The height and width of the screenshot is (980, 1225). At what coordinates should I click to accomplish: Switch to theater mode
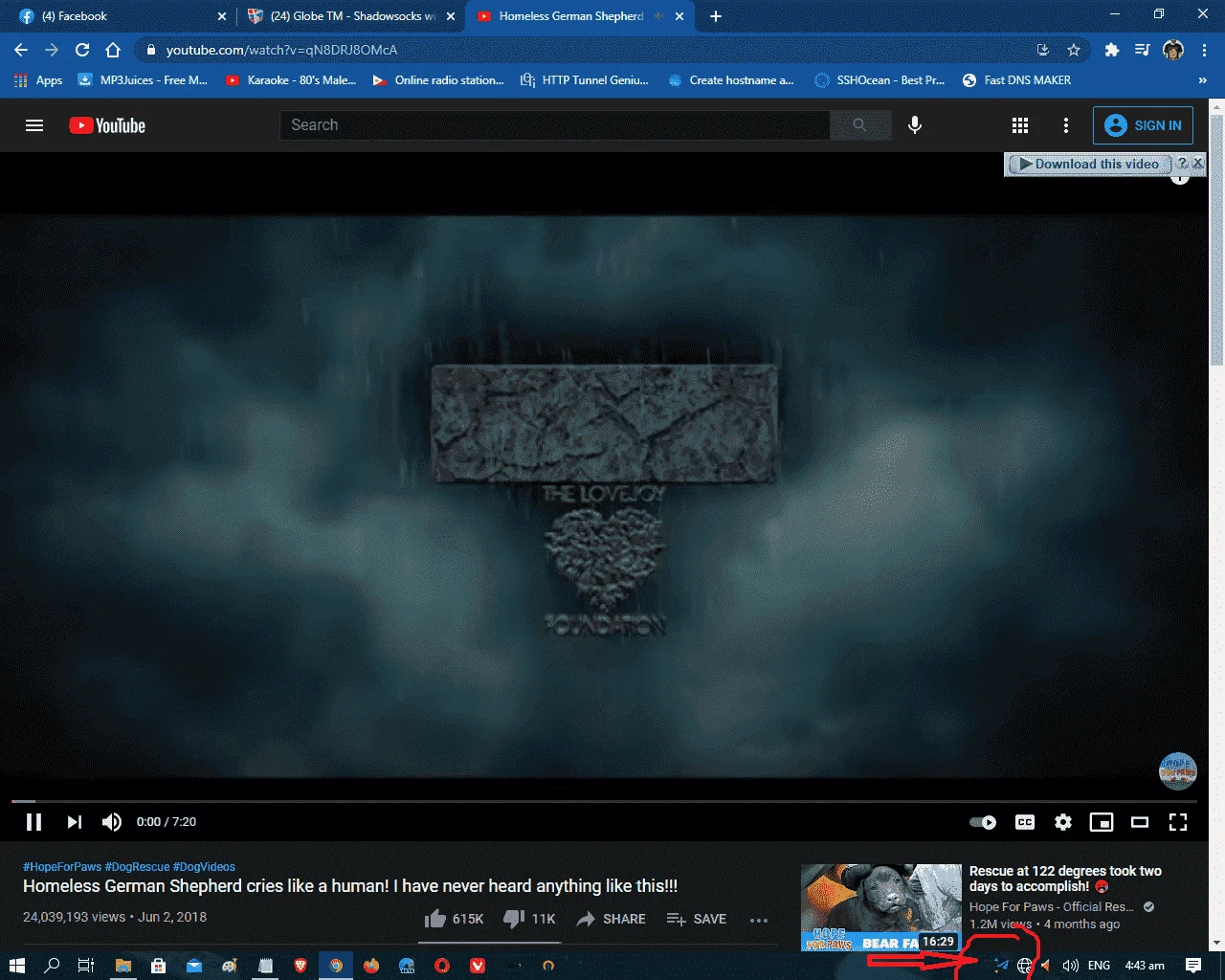(x=1140, y=822)
